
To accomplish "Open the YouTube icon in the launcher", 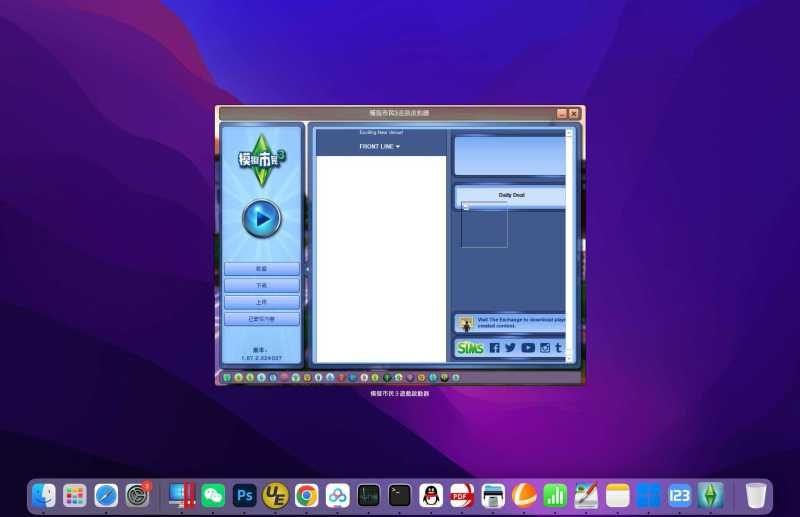I will point(528,348).
